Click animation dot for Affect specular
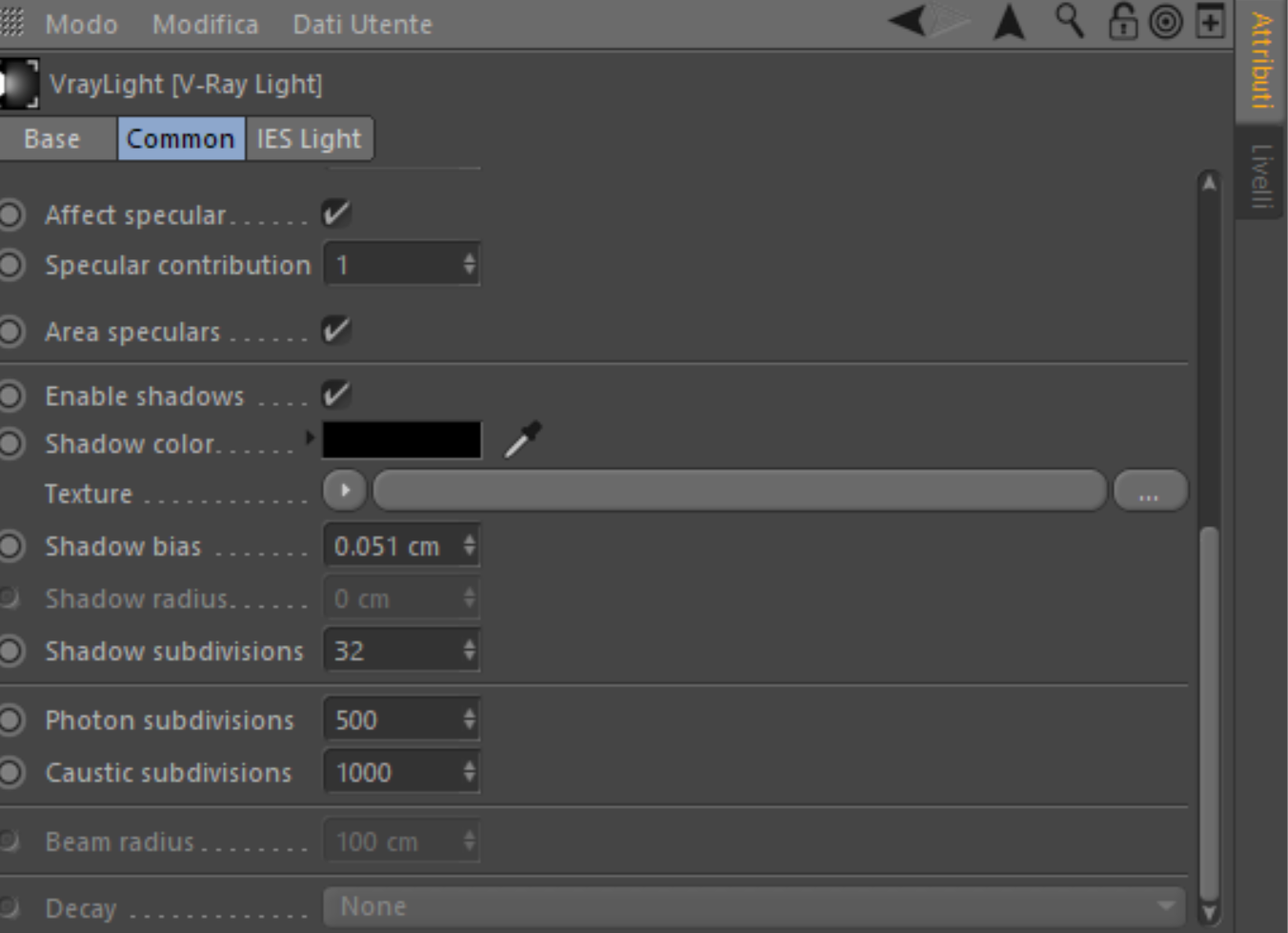Viewport: 1288px width, 933px height. 11,214
